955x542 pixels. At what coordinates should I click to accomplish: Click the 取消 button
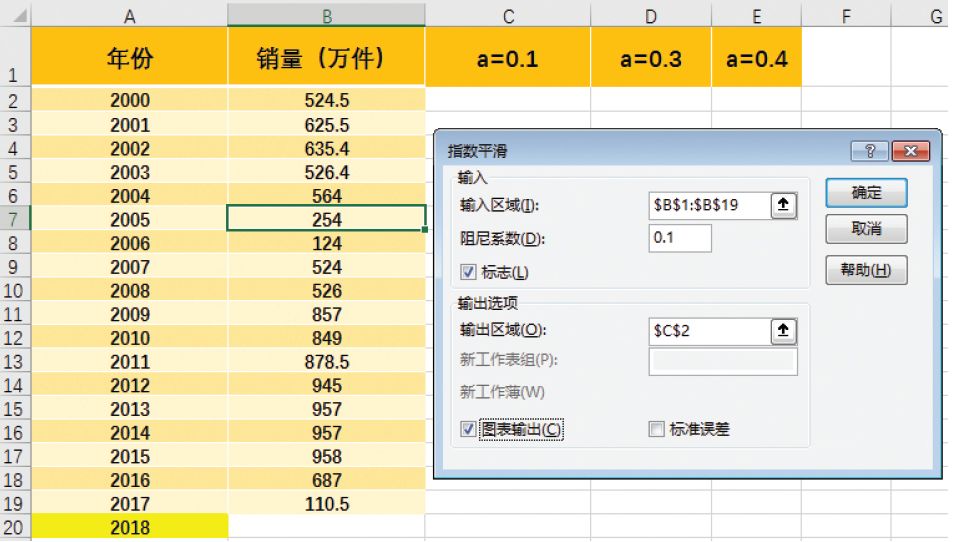coord(866,229)
